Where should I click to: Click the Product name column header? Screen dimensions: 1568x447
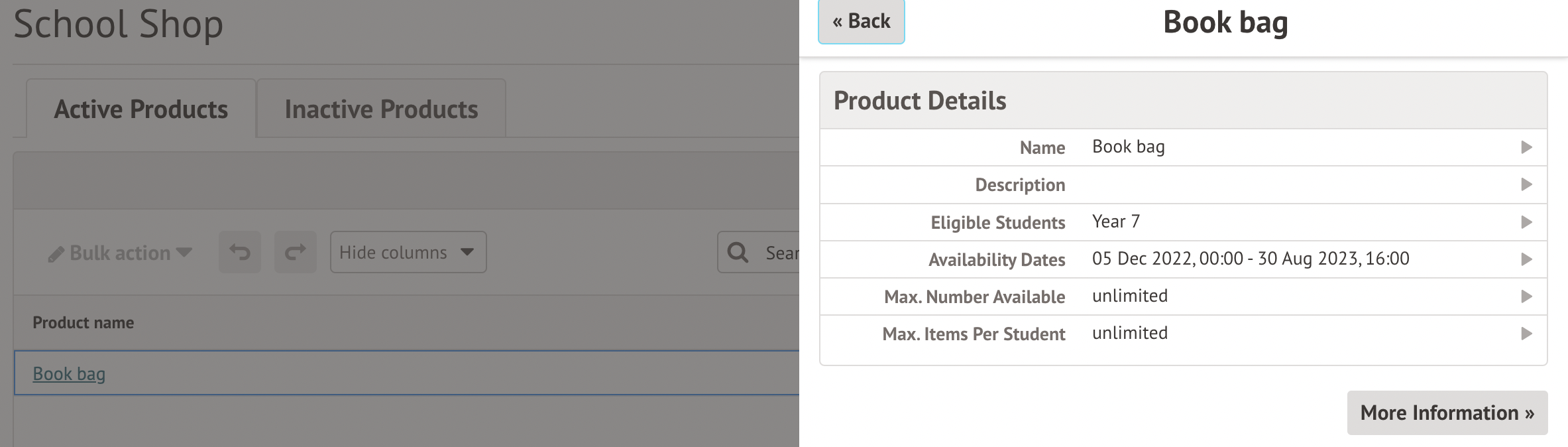(84, 323)
